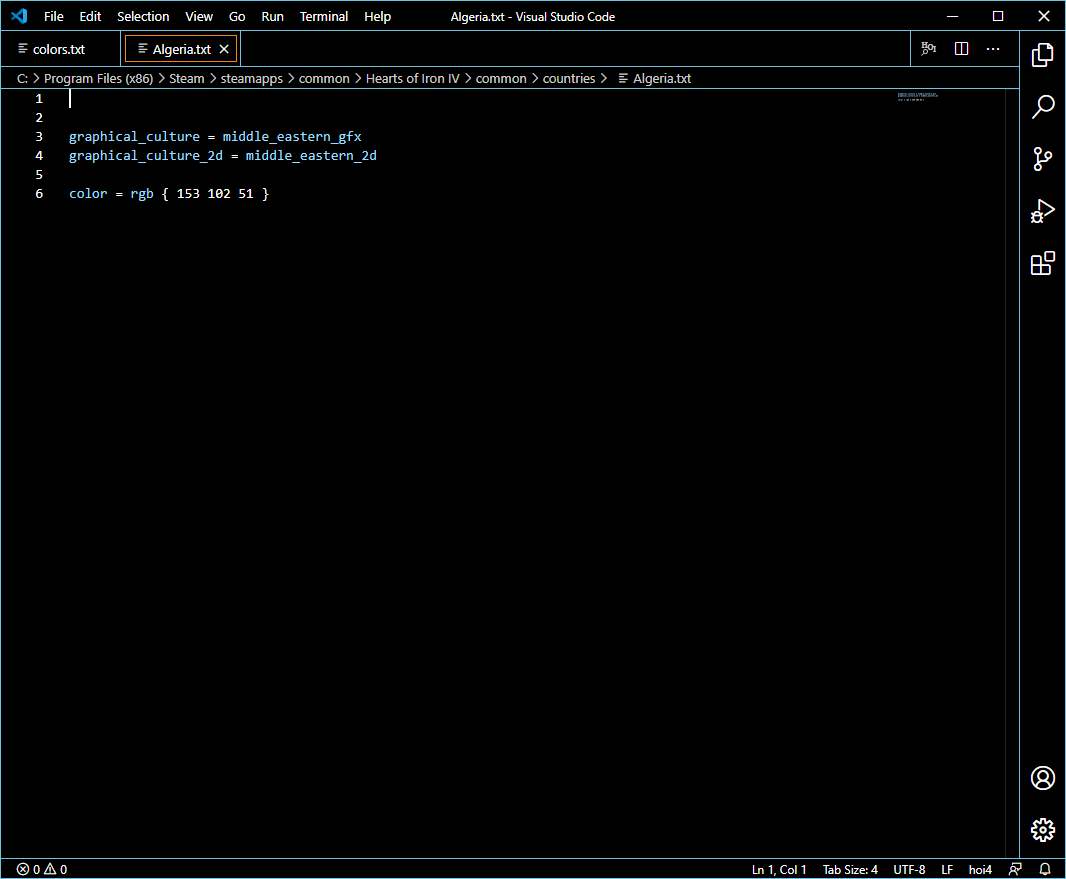Click the minimap code preview

point(917,97)
